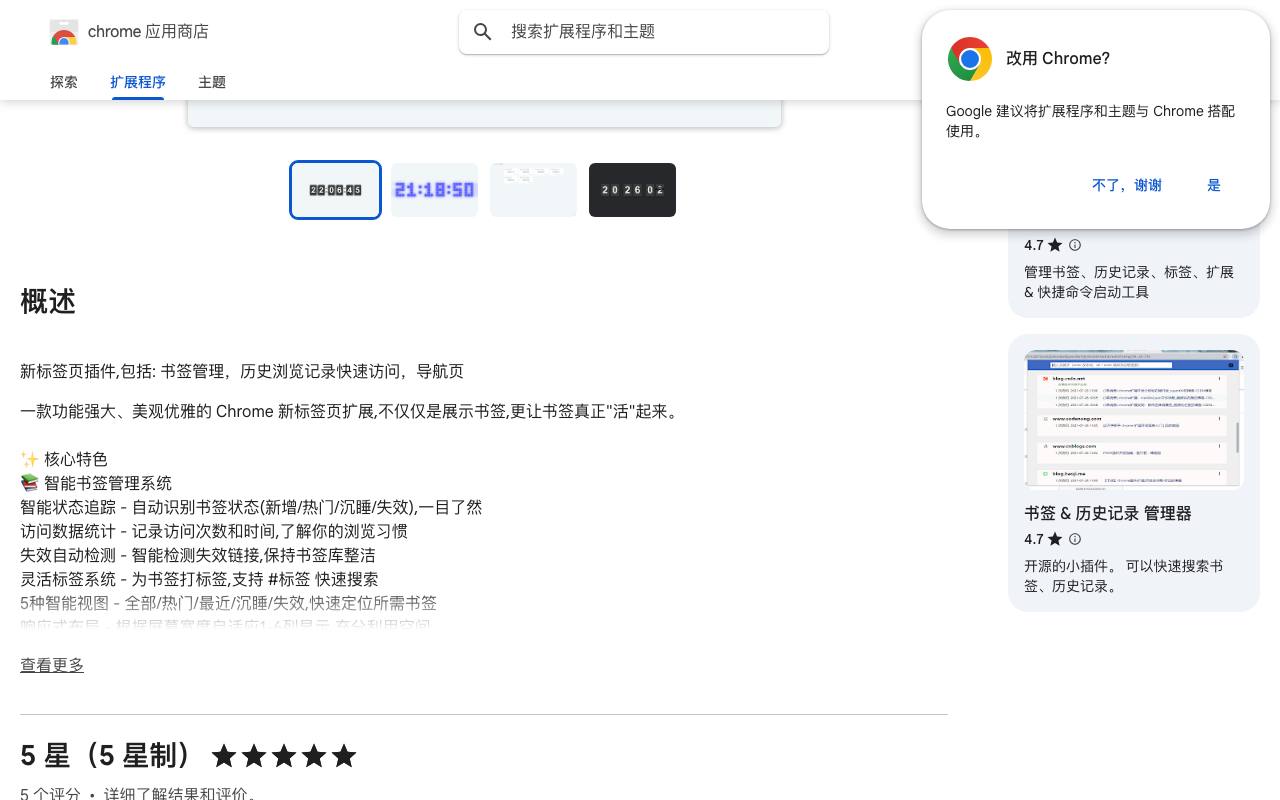Image resolution: width=1280 pixels, height=800 pixels.
Task: Click the 新标签页插件 summary line
Action: (x=242, y=371)
